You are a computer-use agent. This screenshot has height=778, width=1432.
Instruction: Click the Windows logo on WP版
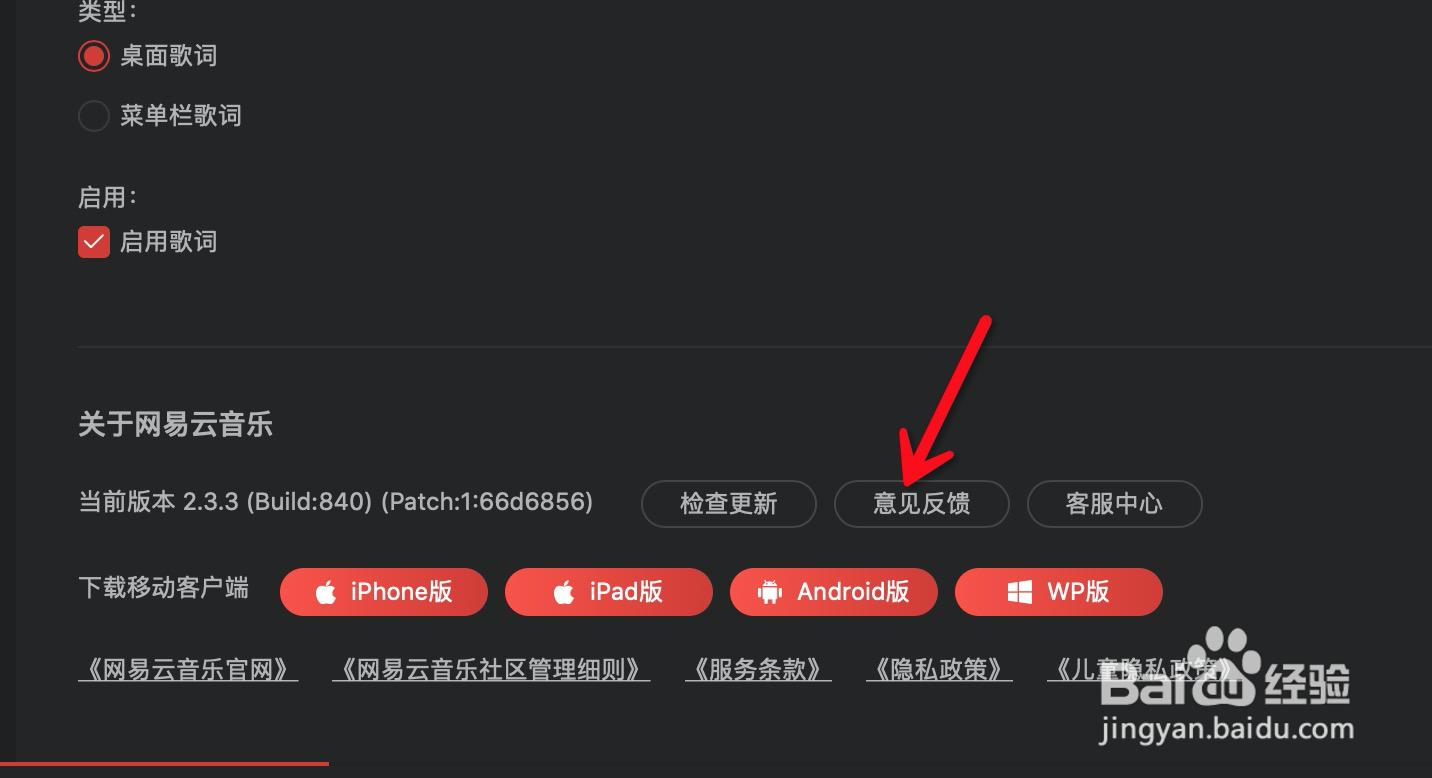click(1019, 592)
